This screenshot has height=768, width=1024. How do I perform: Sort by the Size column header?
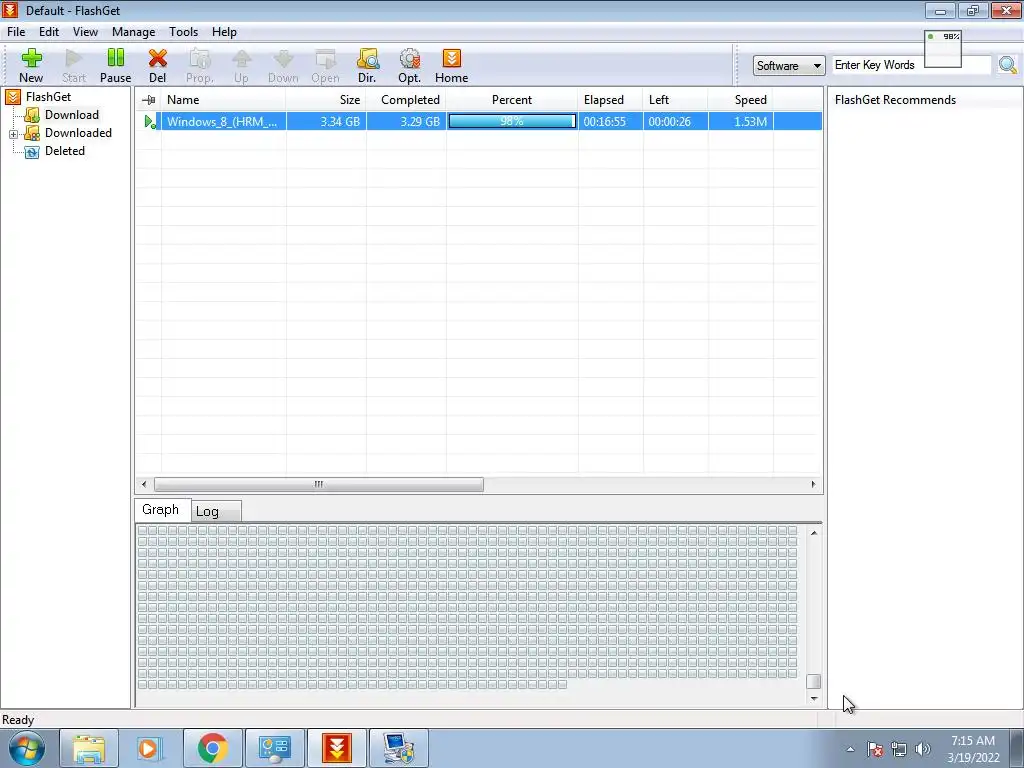click(x=326, y=100)
